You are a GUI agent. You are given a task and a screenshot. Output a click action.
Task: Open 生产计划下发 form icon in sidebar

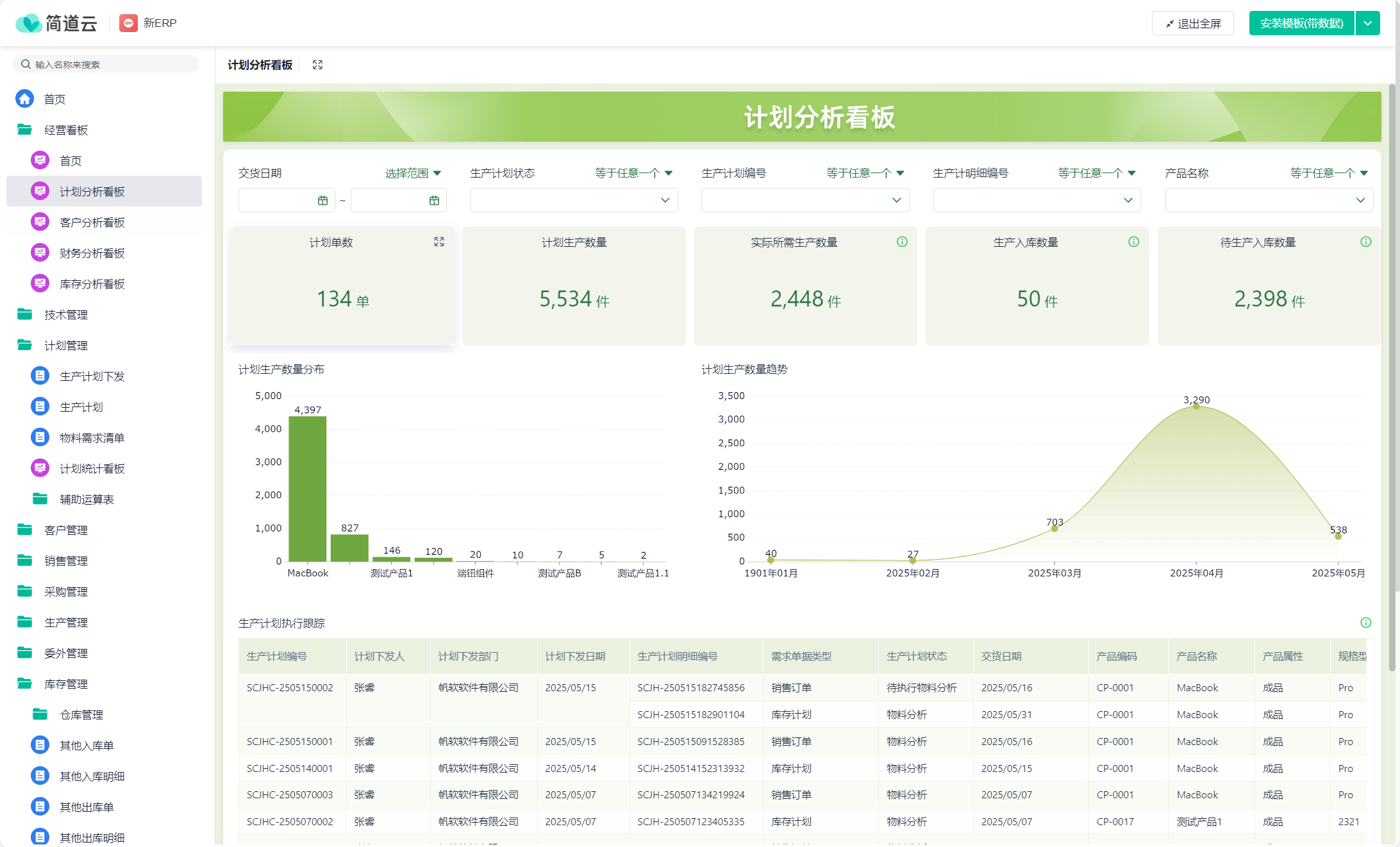[x=40, y=376]
